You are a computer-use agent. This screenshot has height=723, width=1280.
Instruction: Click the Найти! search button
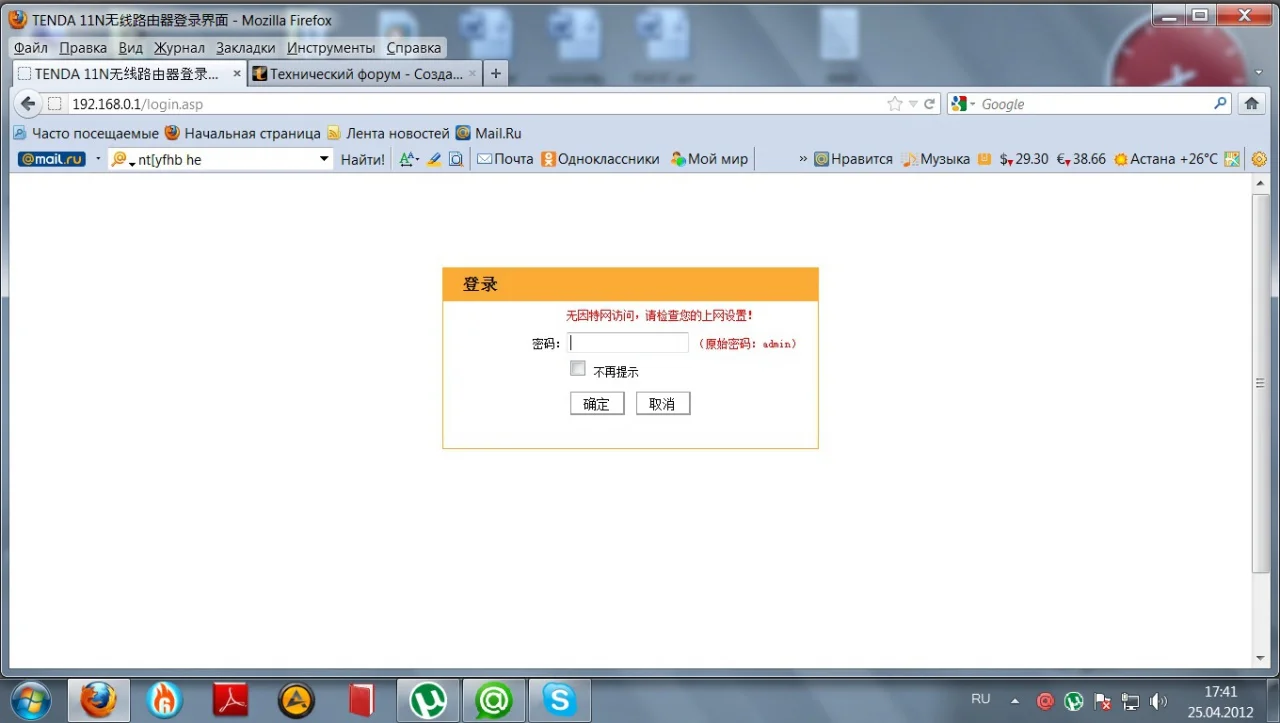click(362, 159)
